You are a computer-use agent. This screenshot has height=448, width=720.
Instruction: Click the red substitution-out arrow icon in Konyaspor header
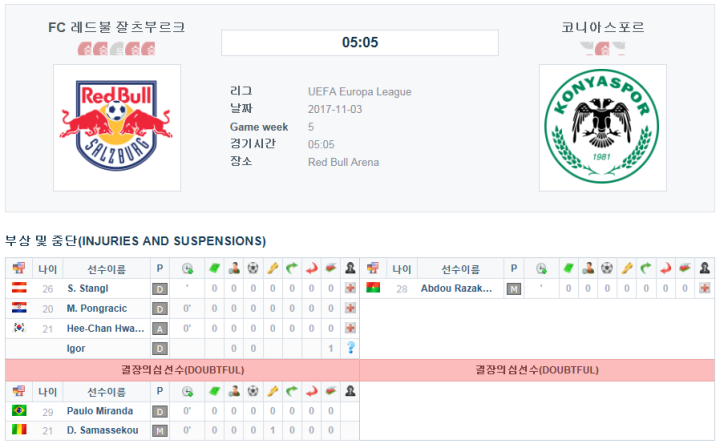tap(665, 268)
